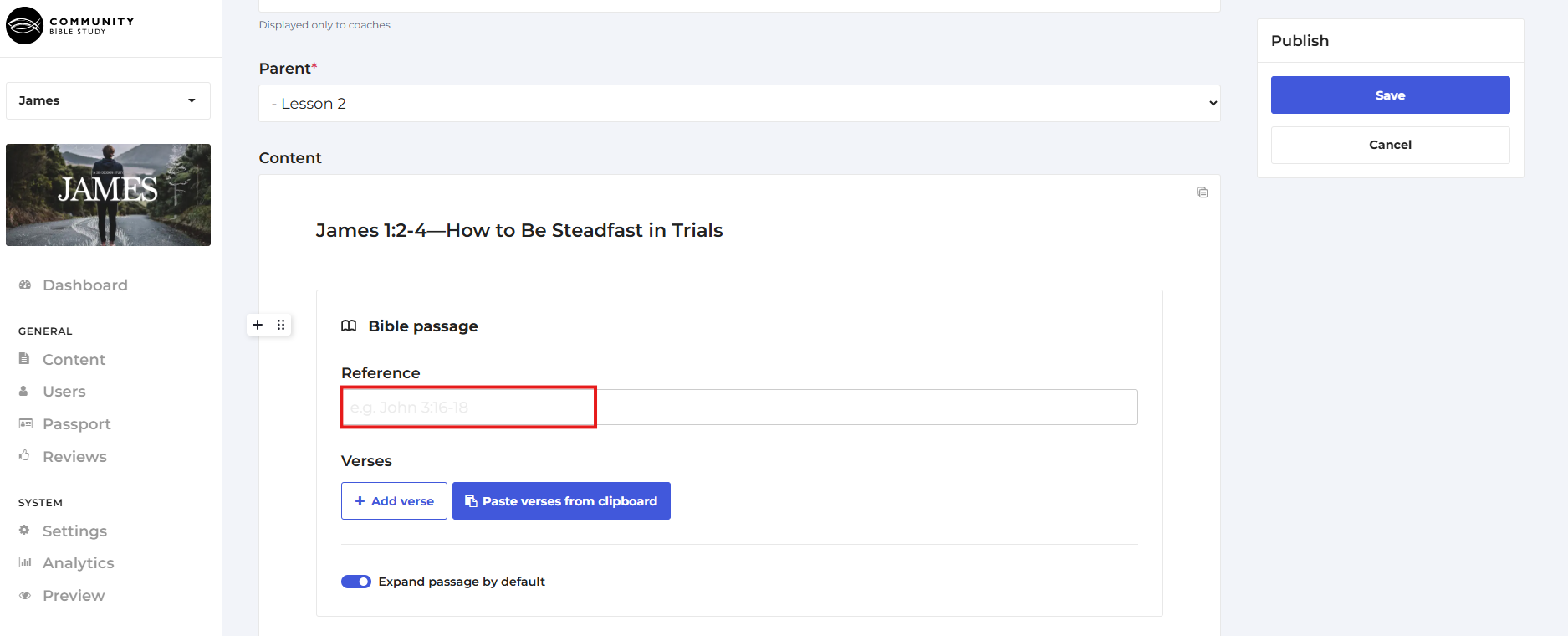Click the Bible passage book icon

click(349, 326)
